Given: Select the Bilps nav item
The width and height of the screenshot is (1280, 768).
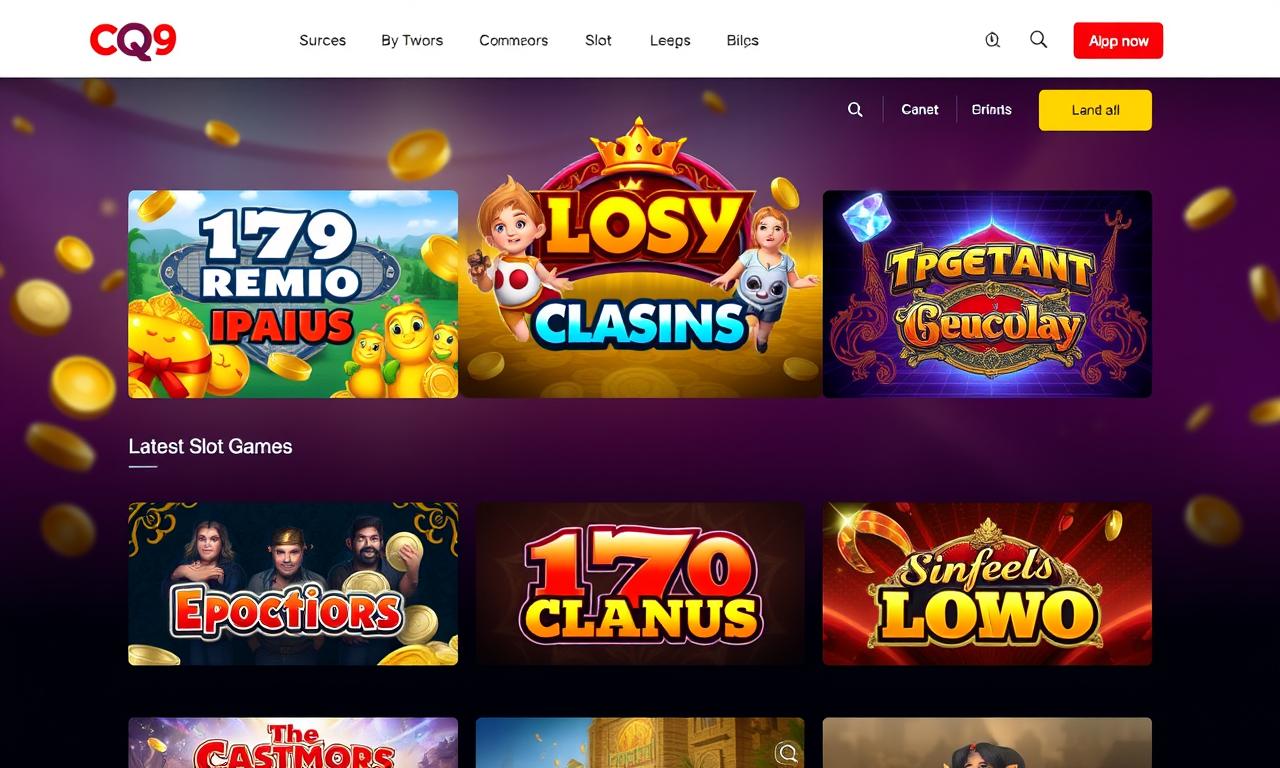Looking at the screenshot, I should tap(742, 41).
